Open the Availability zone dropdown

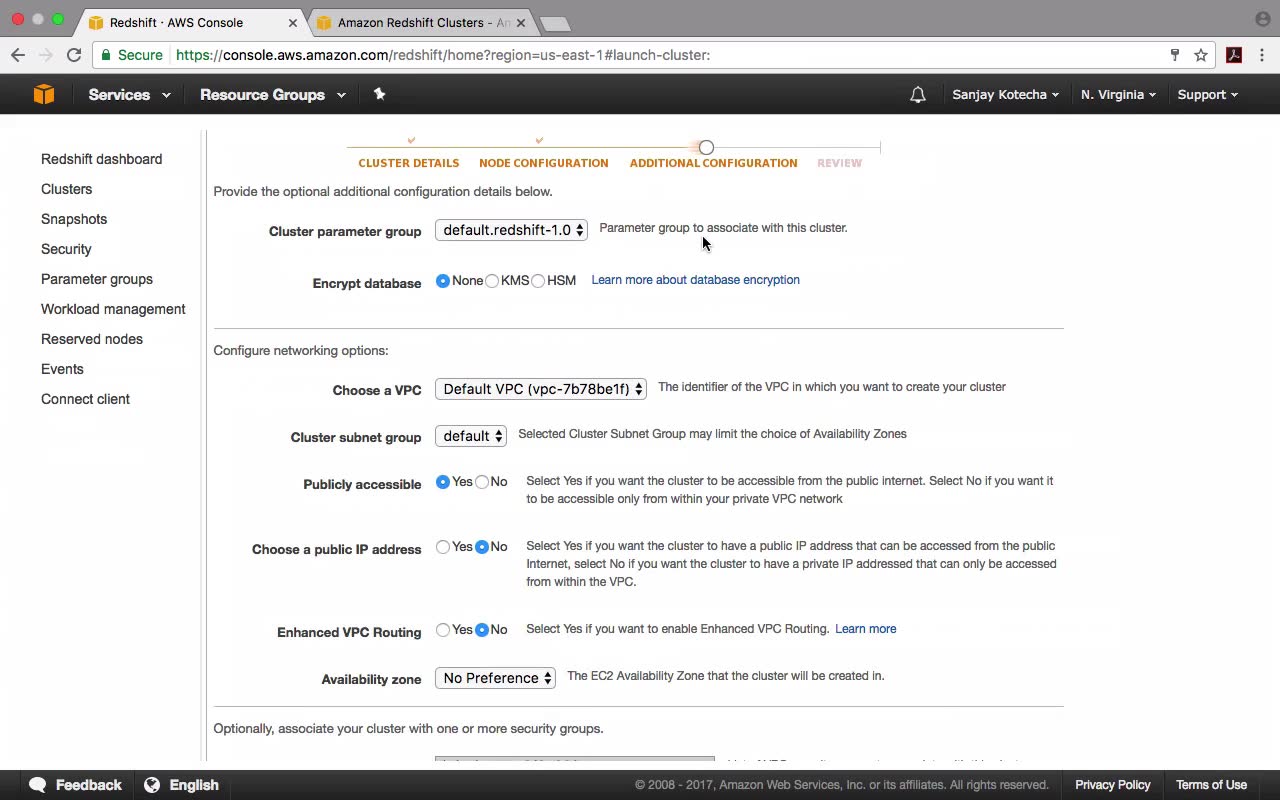pyautogui.click(x=495, y=678)
